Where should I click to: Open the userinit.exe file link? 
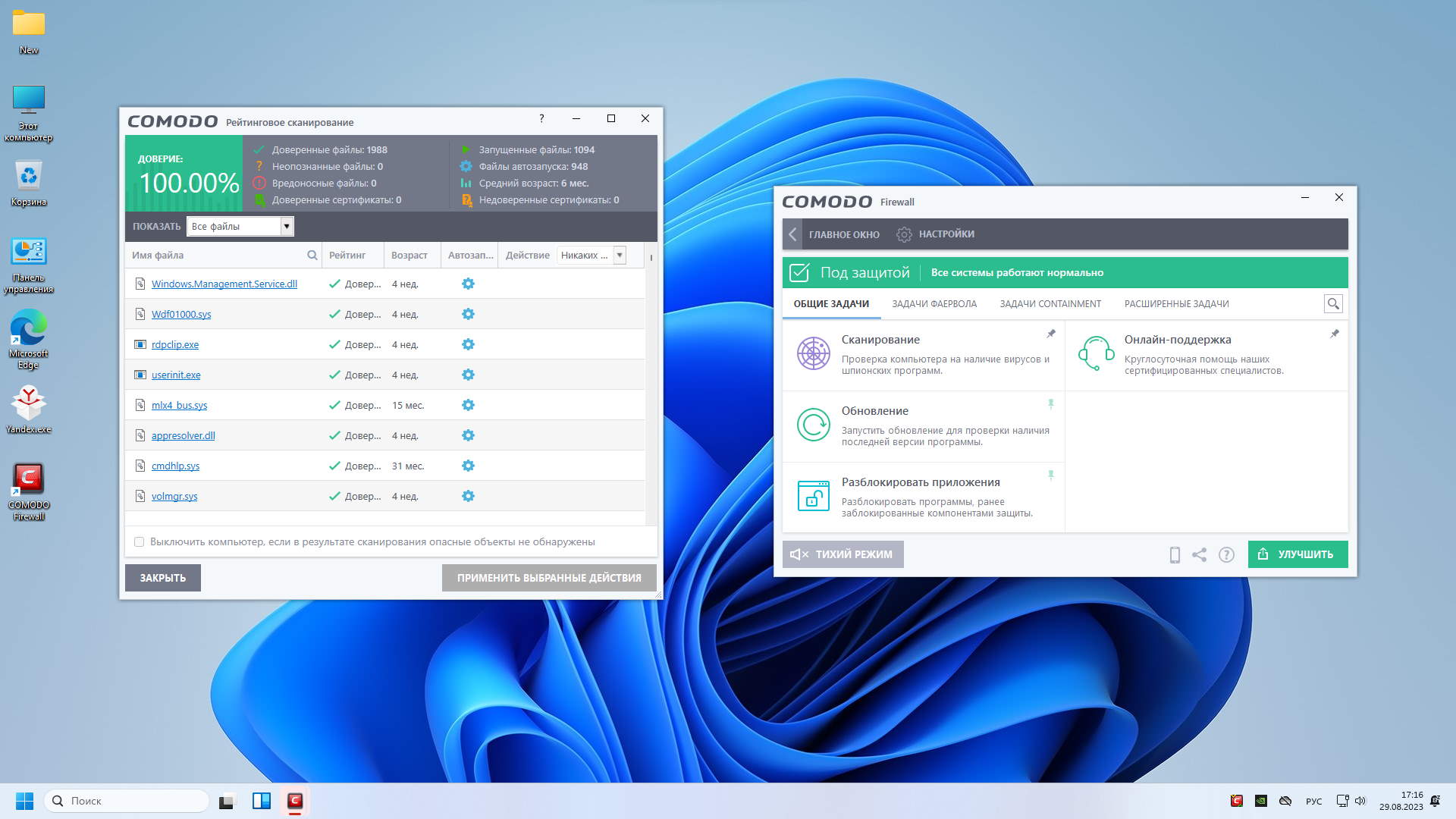[x=176, y=375]
